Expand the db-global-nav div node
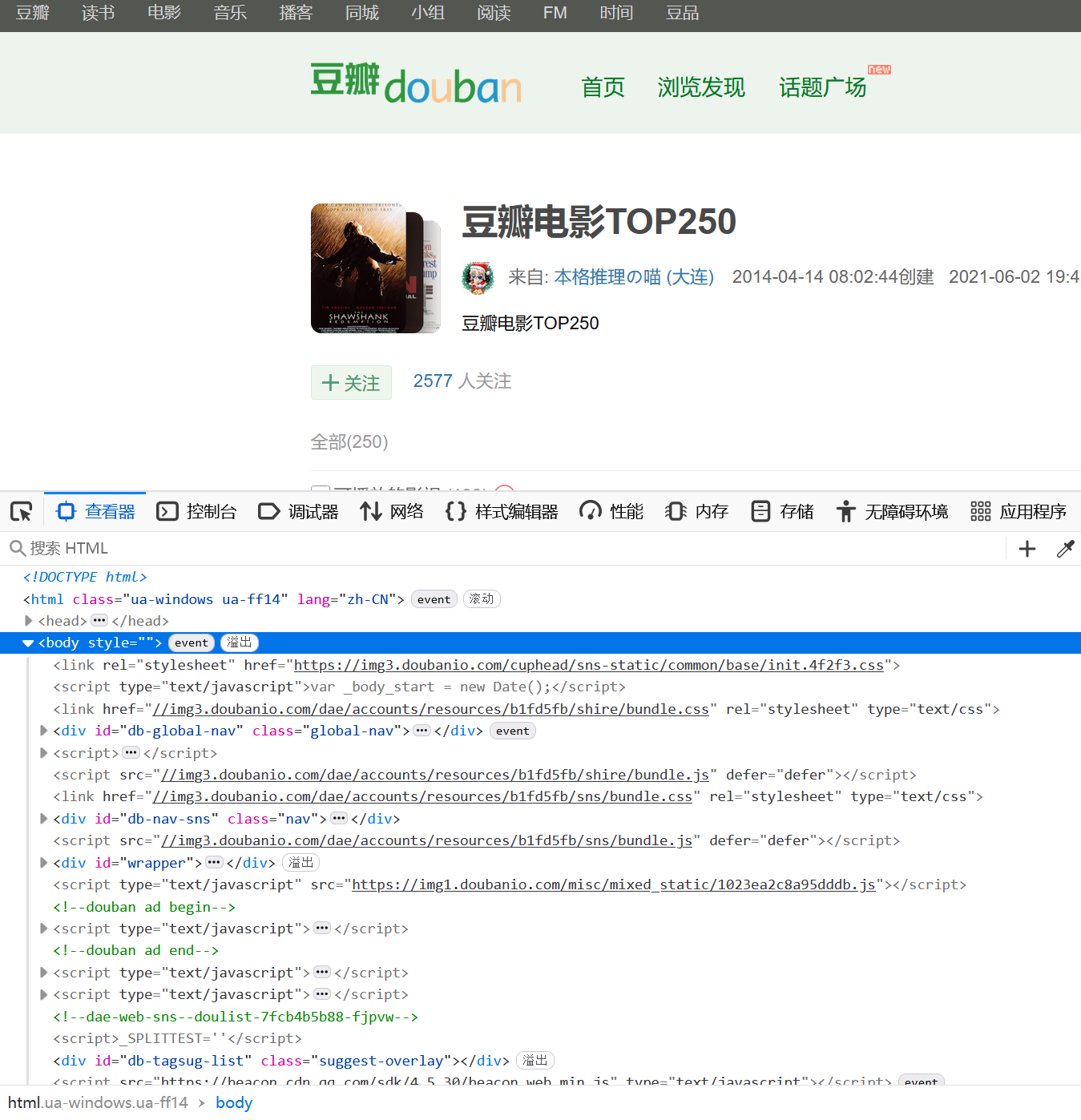The image size is (1081, 1120). [44, 731]
